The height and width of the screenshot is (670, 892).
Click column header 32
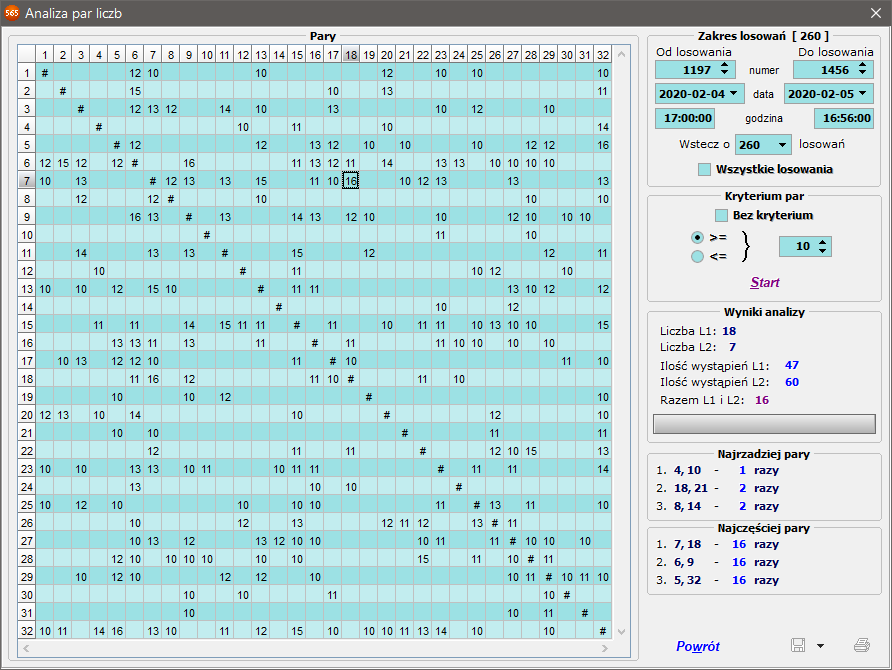coord(603,55)
